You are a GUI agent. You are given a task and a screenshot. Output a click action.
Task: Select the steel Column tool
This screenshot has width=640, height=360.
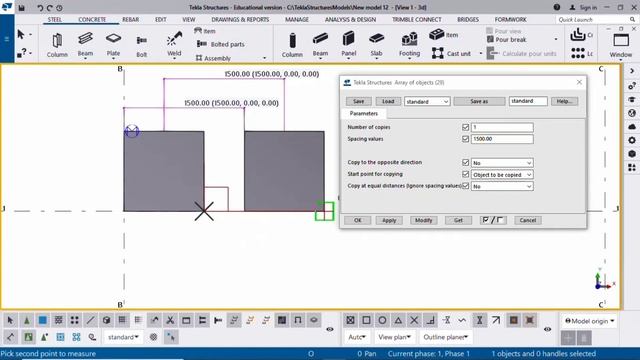[57, 44]
